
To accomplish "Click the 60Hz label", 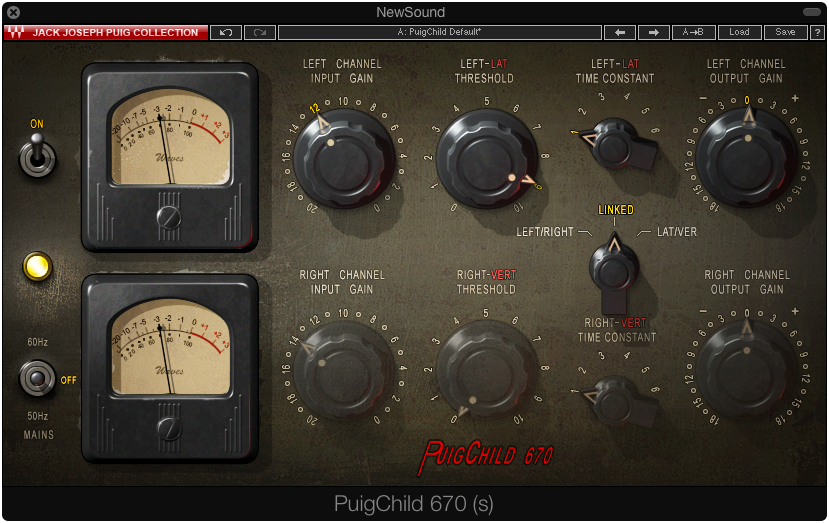I will click(x=38, y=343).
